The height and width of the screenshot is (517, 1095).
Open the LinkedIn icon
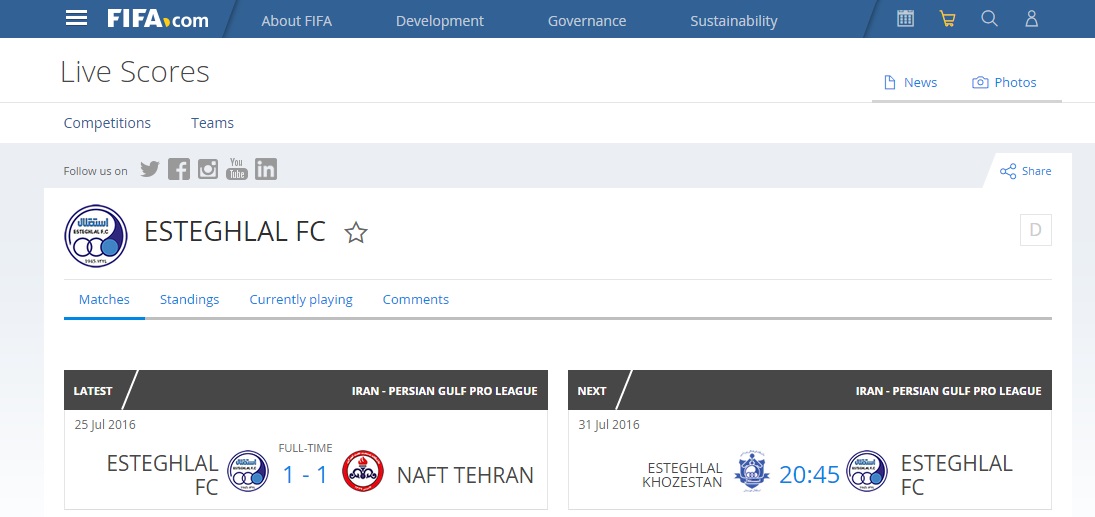[266, 169]
